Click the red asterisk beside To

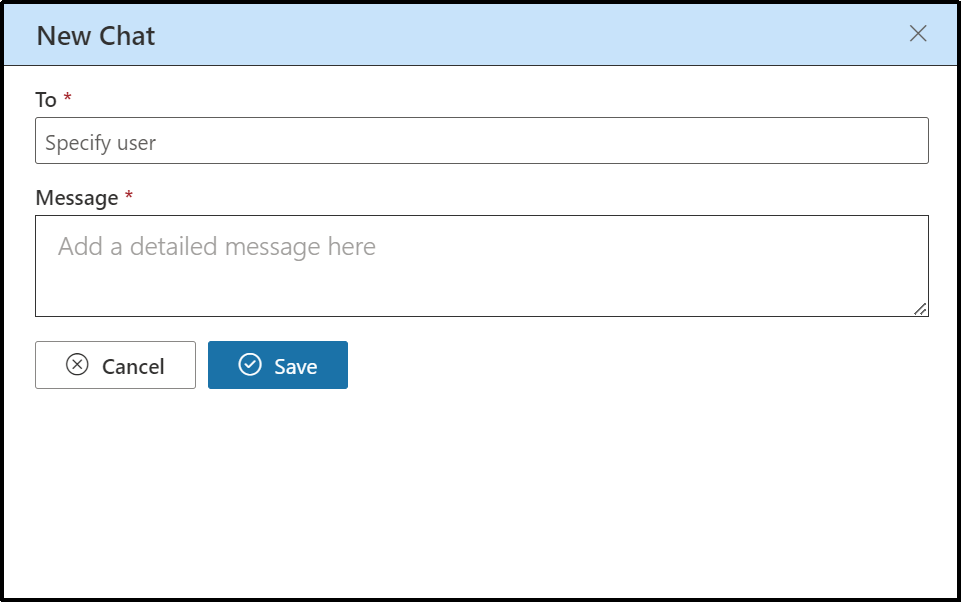[x=67, y=97]
